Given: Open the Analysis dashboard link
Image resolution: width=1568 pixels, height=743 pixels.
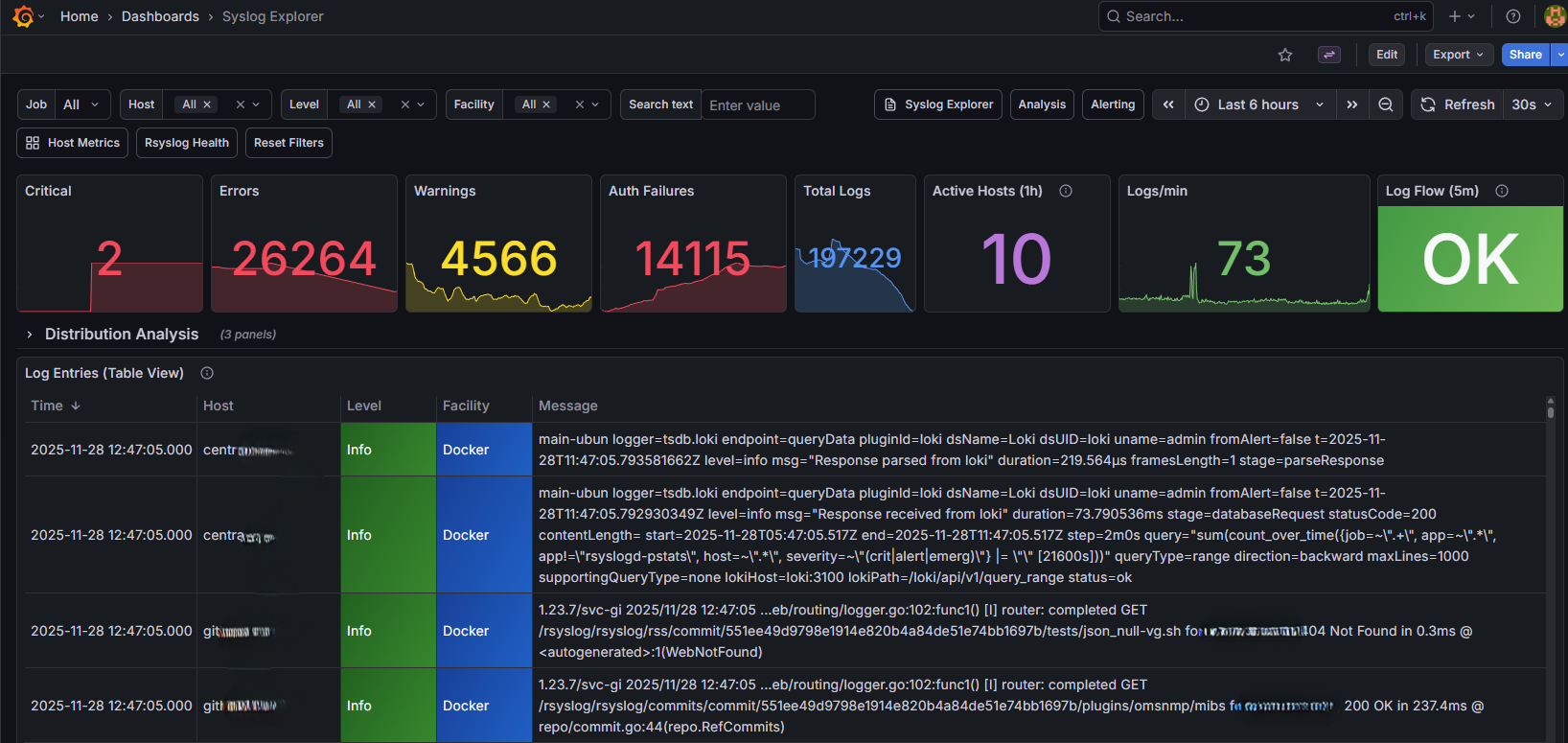Looking at the screenshot, I should (x=1042, y=104).
